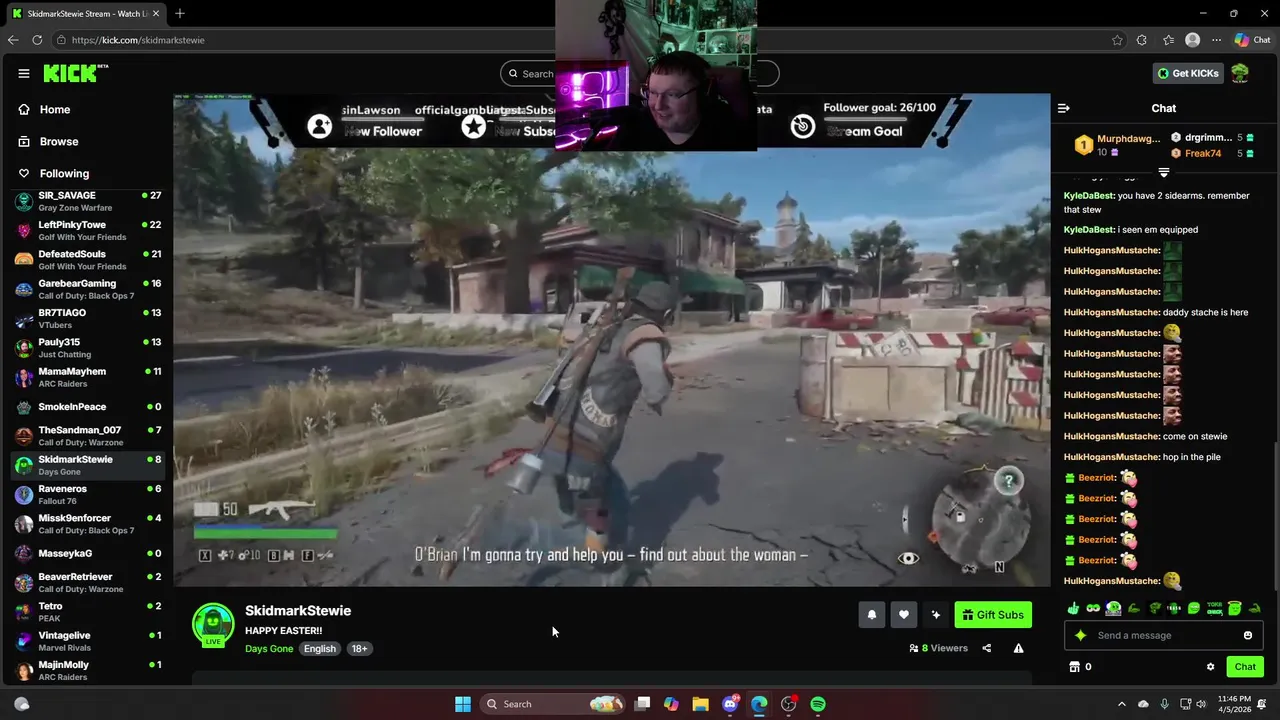1280x720 pixels.
Task: Report the stream with warning triangle icon
Action: (x=1018, y=648)
